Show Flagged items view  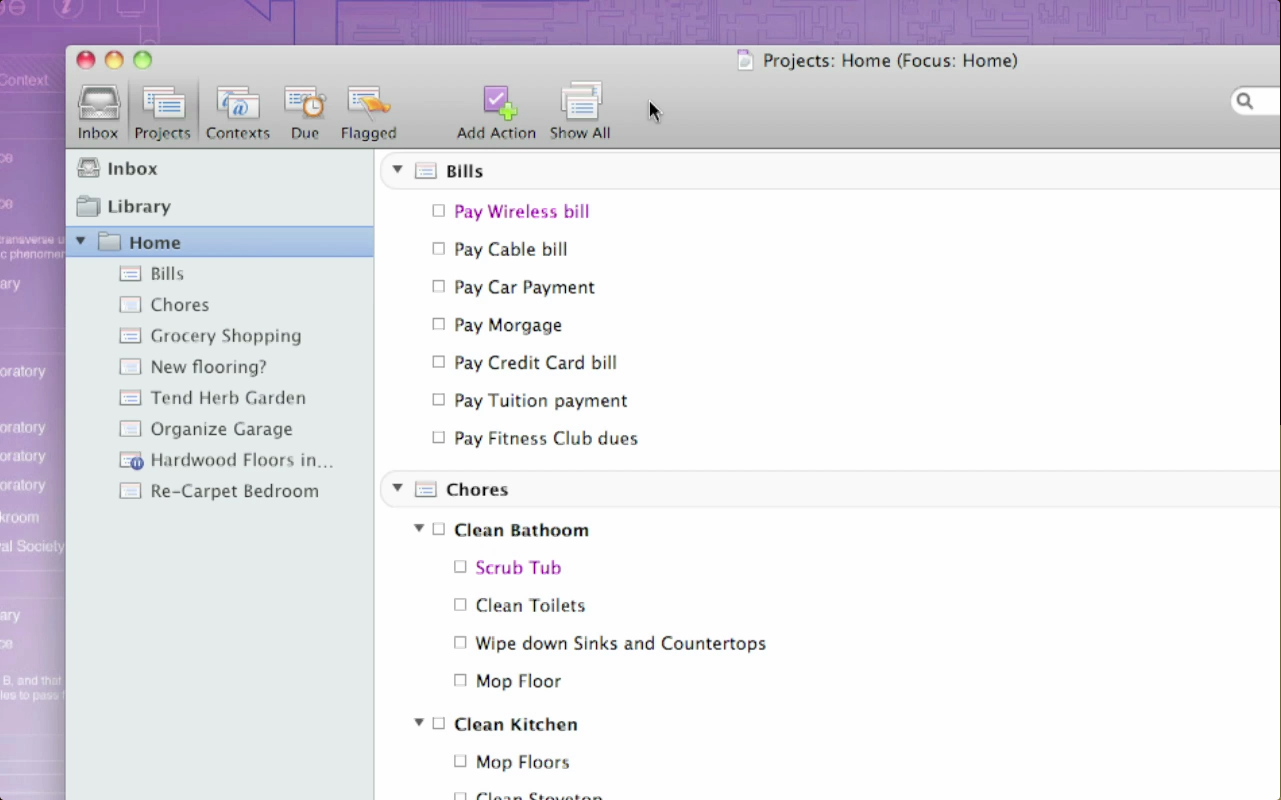coord(368,112)
